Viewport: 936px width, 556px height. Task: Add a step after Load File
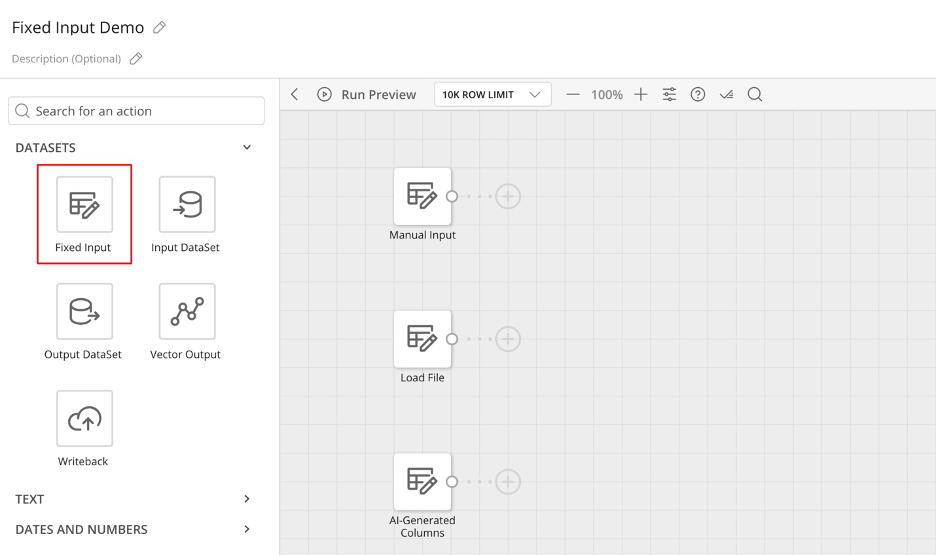tap(508, 339)
